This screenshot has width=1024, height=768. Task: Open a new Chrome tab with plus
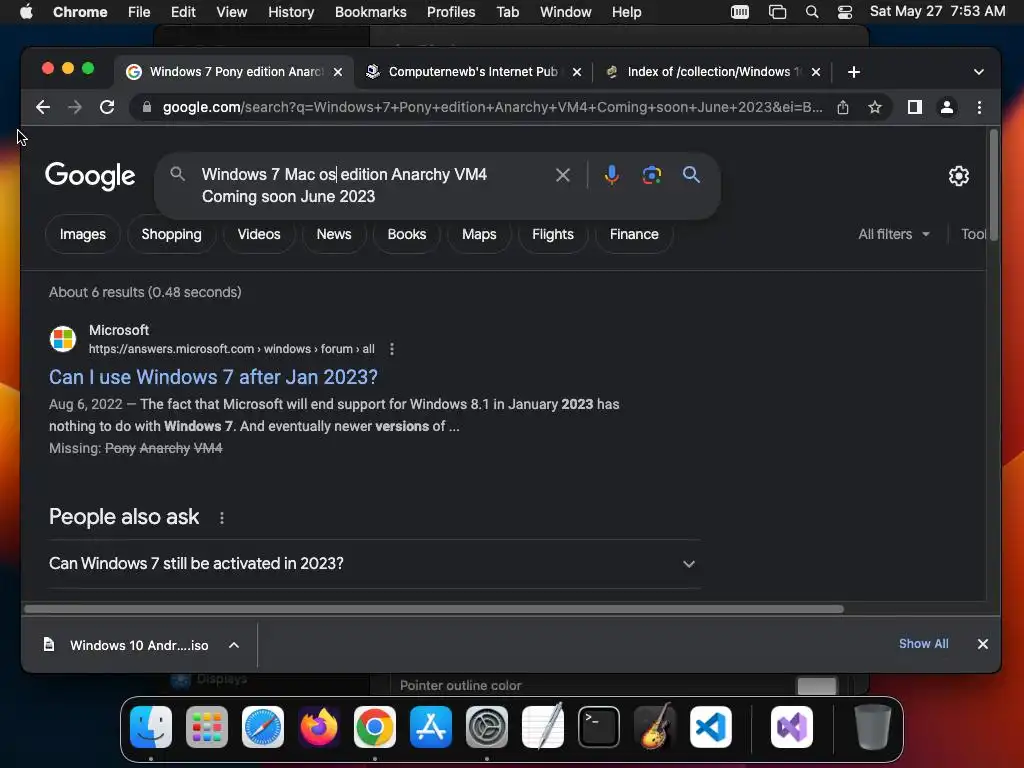[x=854, y=72]
